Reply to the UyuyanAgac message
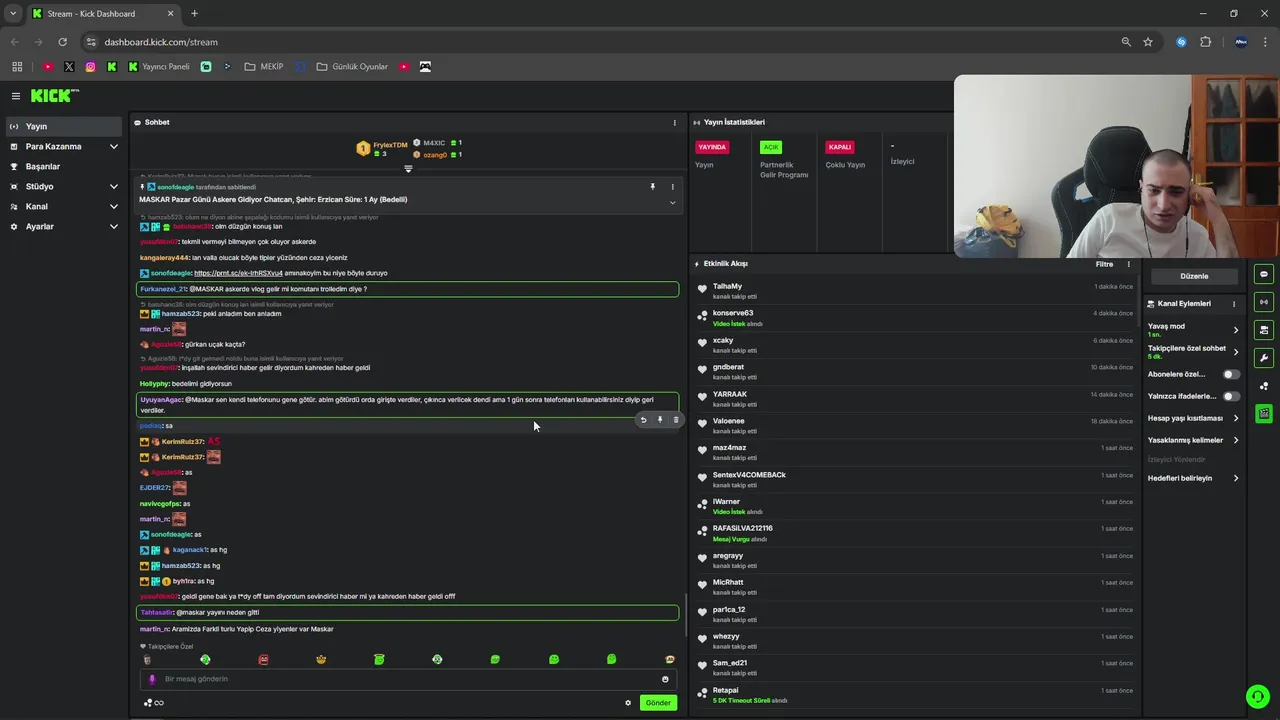Image resolution: width=1280 pixels, height=720 pixels. (x=643, y=420)
